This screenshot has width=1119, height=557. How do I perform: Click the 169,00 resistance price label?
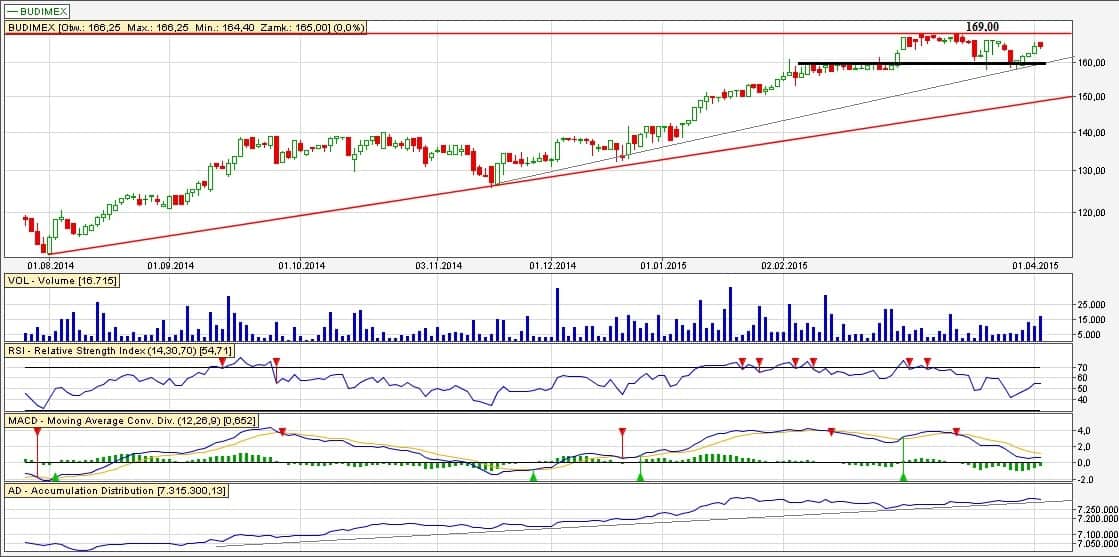983,26
